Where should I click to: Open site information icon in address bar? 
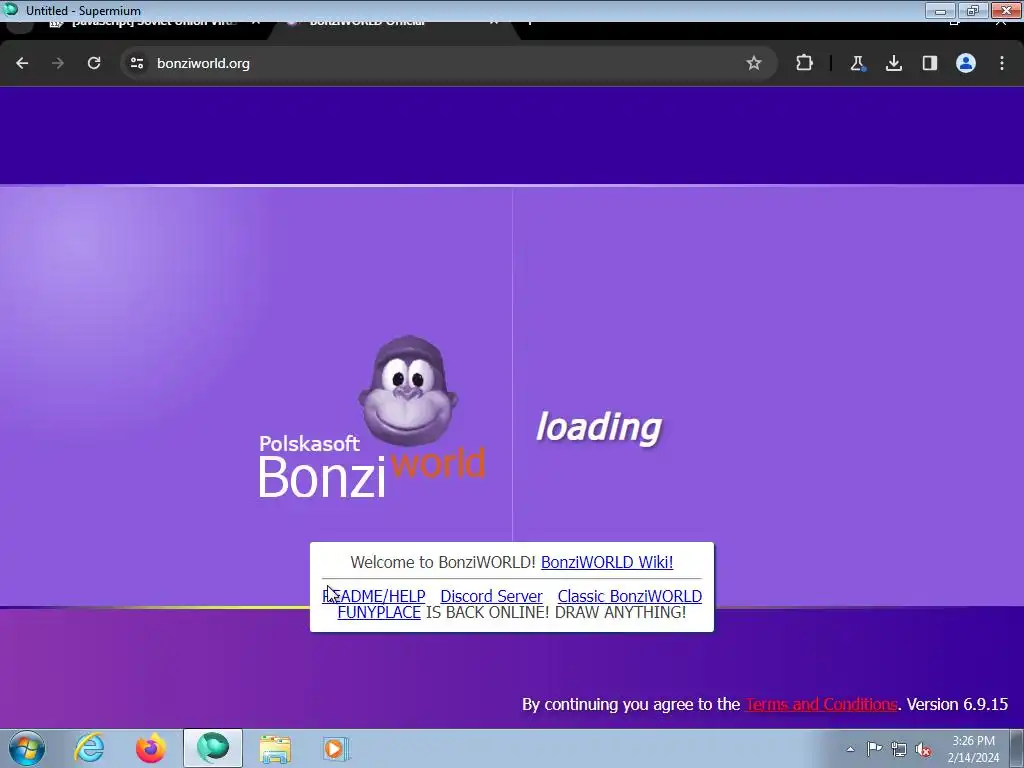[136, 63]
